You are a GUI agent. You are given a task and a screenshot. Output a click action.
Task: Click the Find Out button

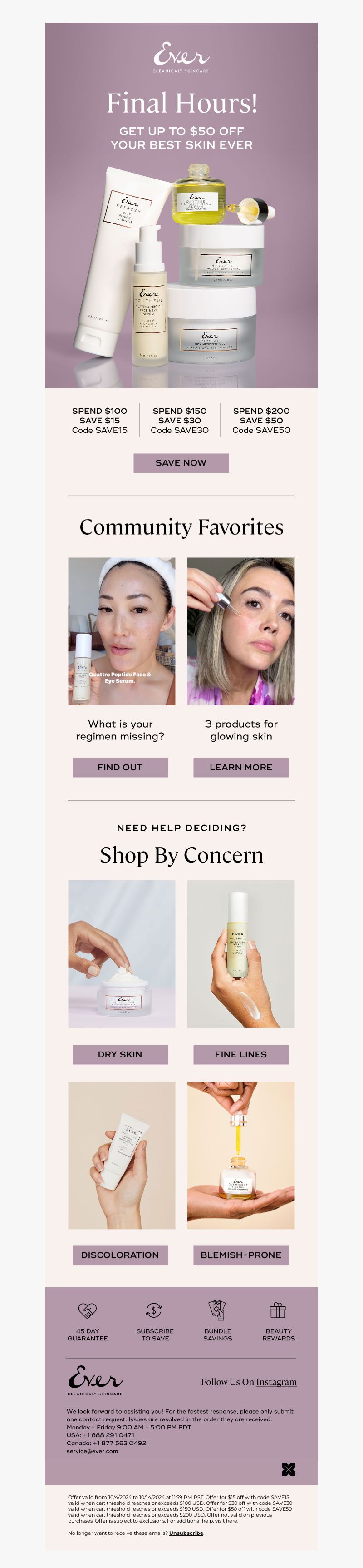[120, 767]
